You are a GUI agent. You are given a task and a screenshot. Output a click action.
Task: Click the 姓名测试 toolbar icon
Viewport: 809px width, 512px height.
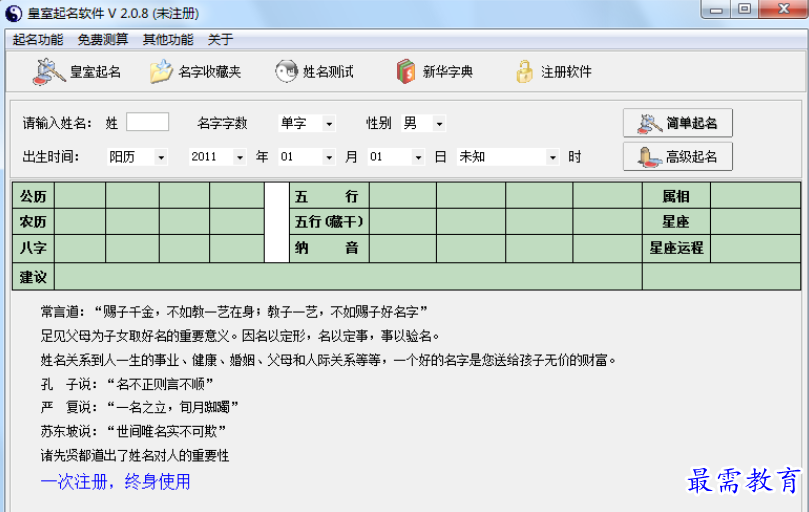tap(286, 72)
